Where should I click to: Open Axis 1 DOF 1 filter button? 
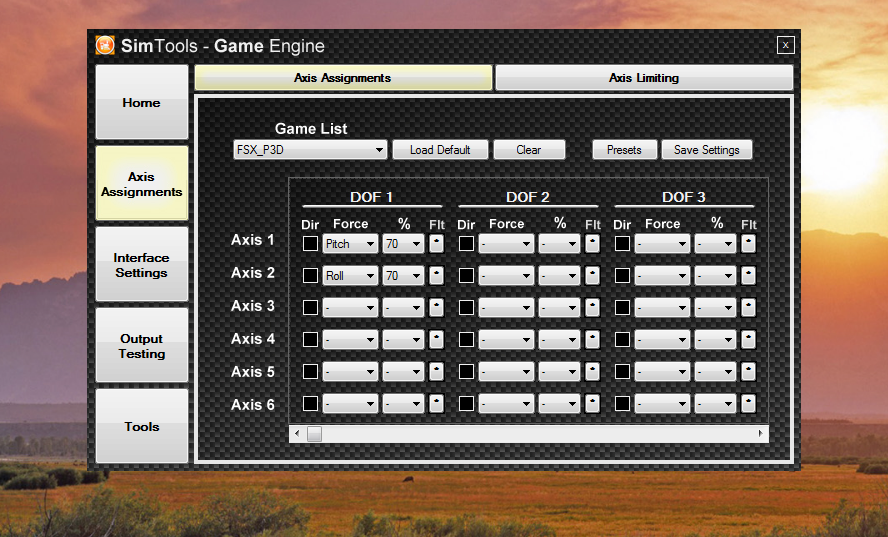click(436, 244)
